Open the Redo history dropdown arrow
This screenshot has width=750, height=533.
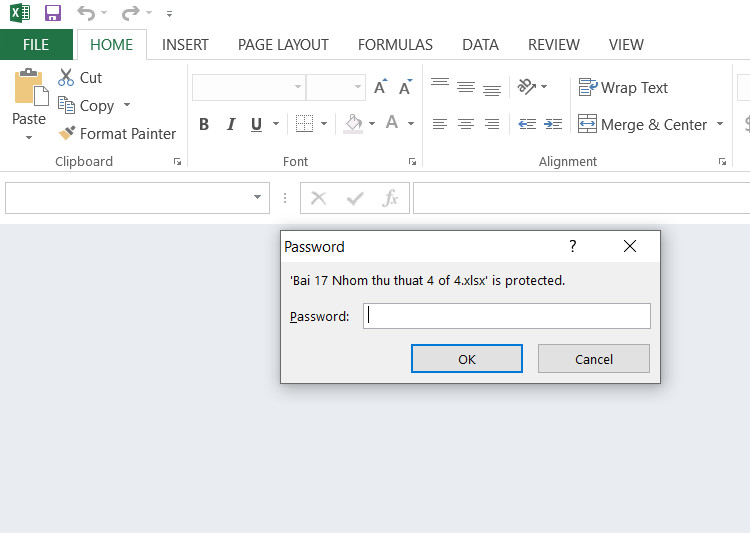tap(149, 13)
